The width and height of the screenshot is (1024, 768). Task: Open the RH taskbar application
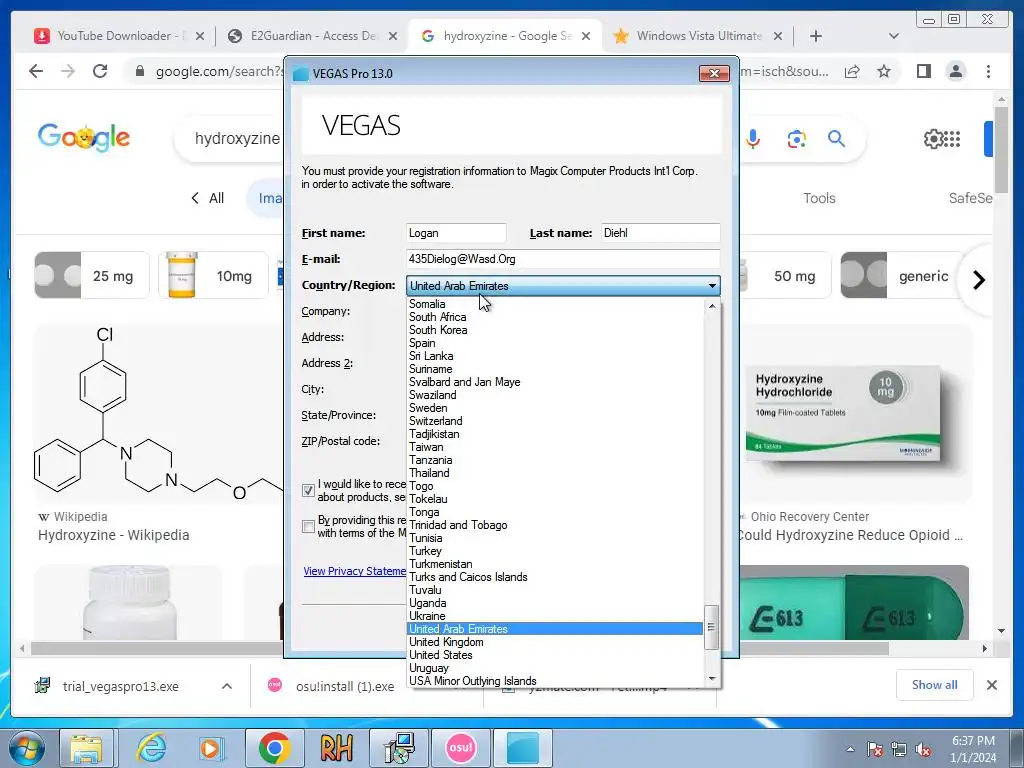(336, 748)
